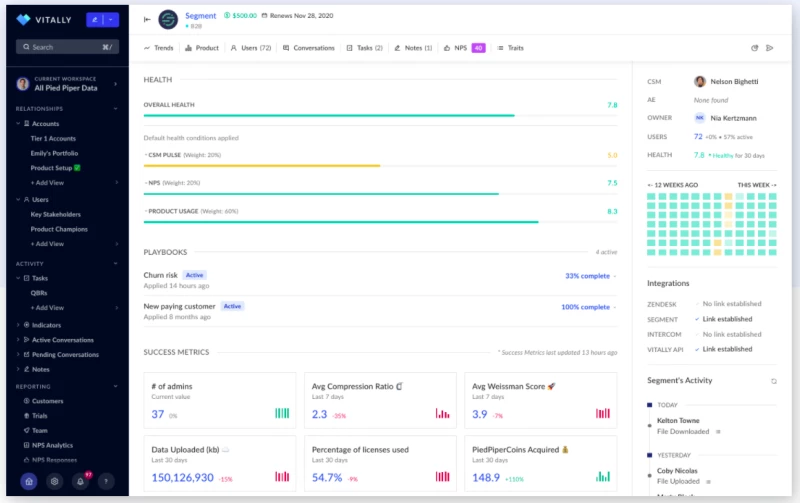Open the notifications bell with 97 badge

(80, 481)
